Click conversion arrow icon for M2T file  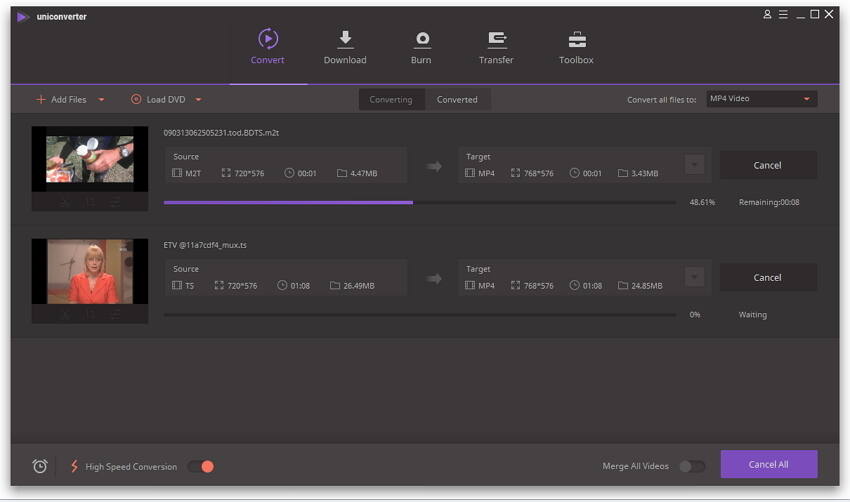(x=434, y=166)
